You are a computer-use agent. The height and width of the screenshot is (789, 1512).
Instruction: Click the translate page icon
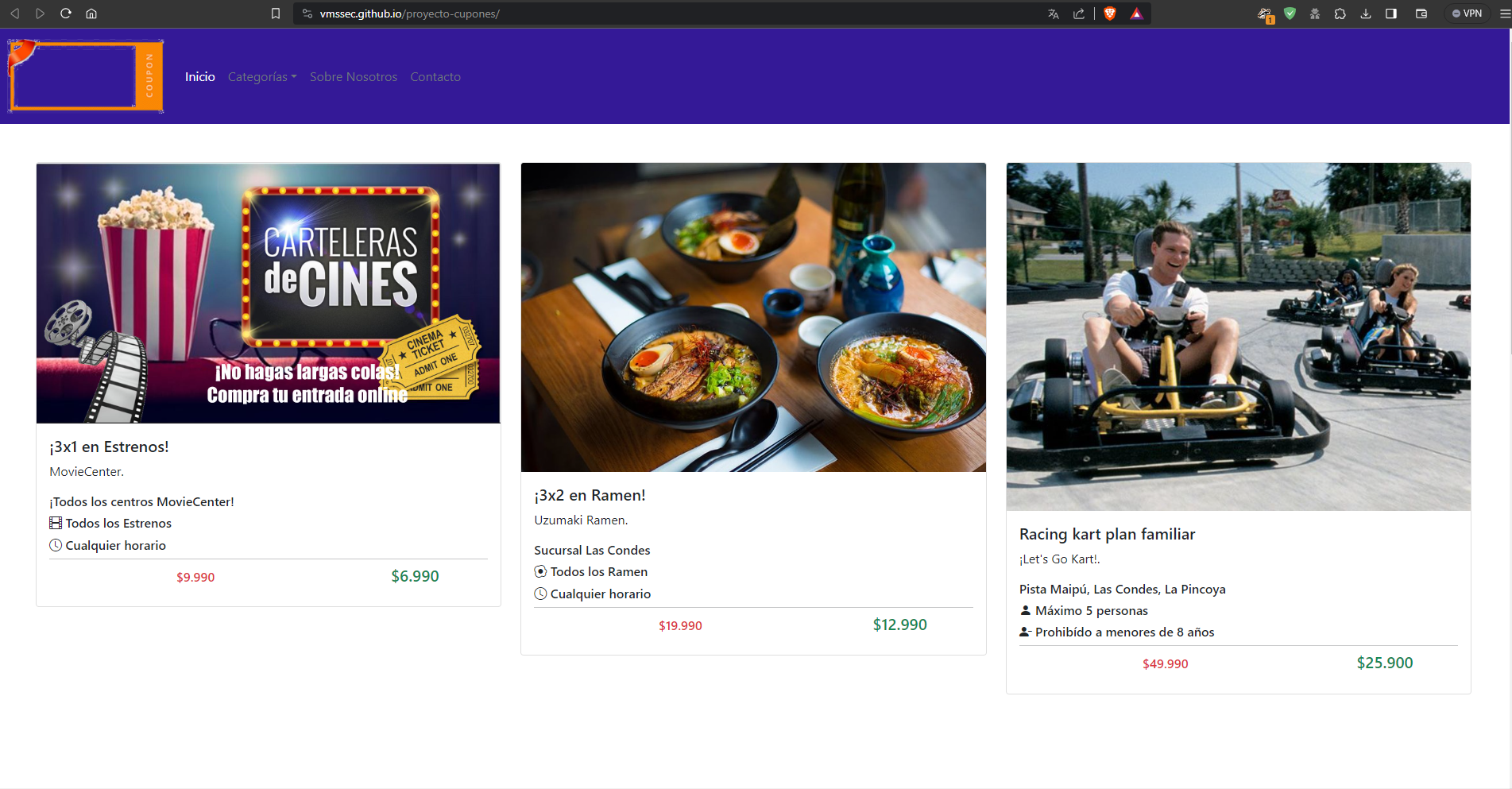(x=1052, y=14)
